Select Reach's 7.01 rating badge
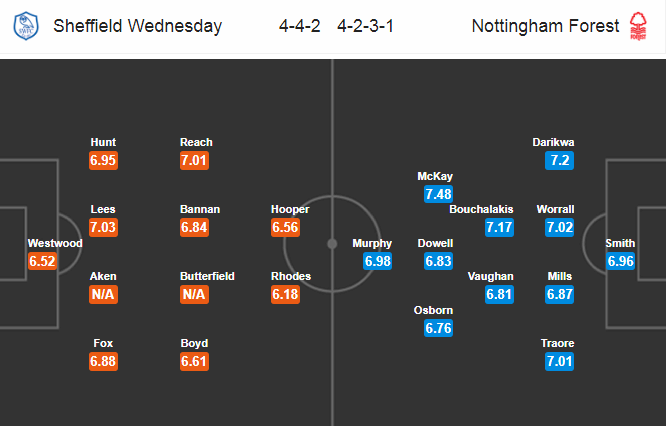Screen dimensions: 666x426 (x=194, y=161)
